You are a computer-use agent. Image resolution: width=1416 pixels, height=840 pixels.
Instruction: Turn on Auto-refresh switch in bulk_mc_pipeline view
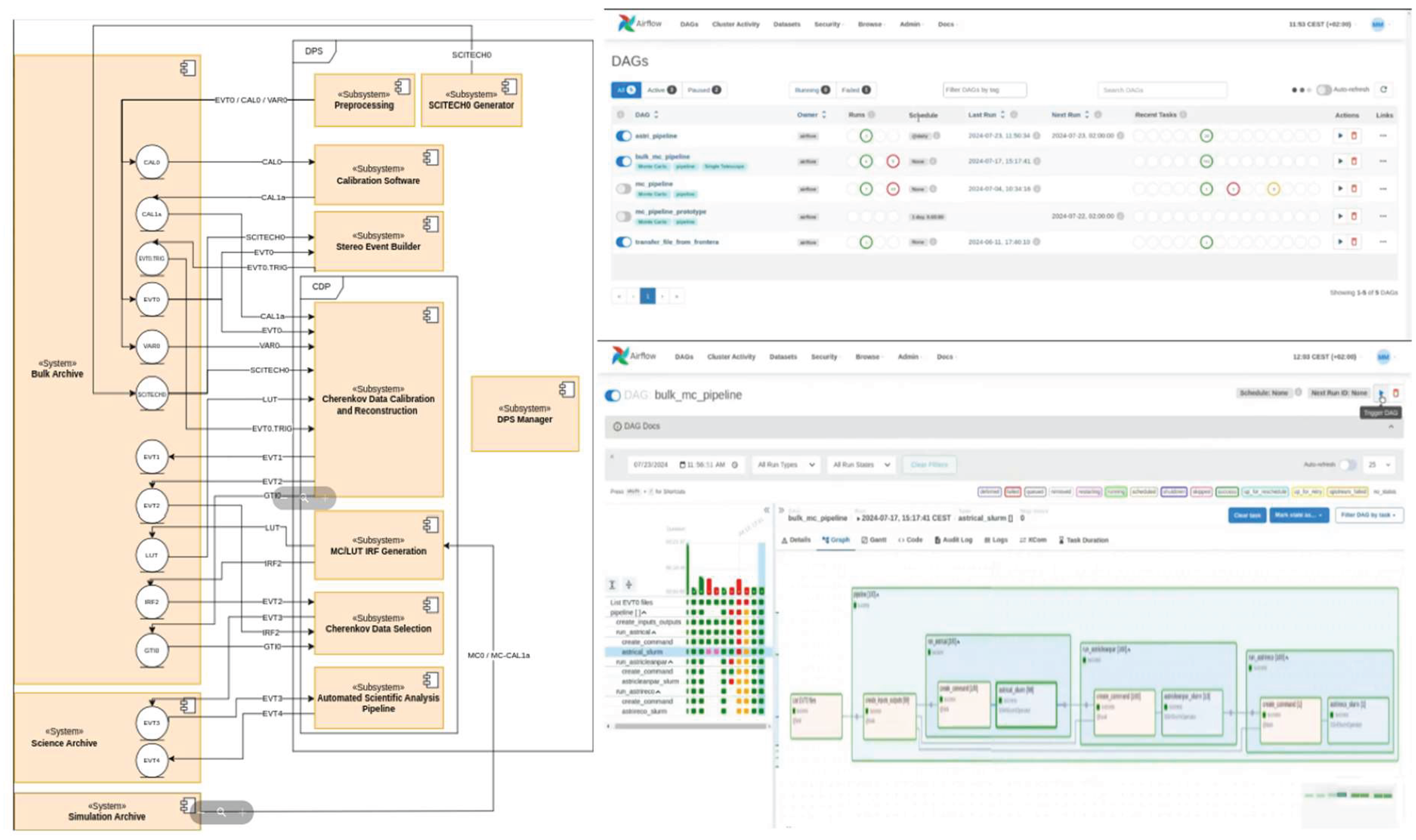[1348, 465]
